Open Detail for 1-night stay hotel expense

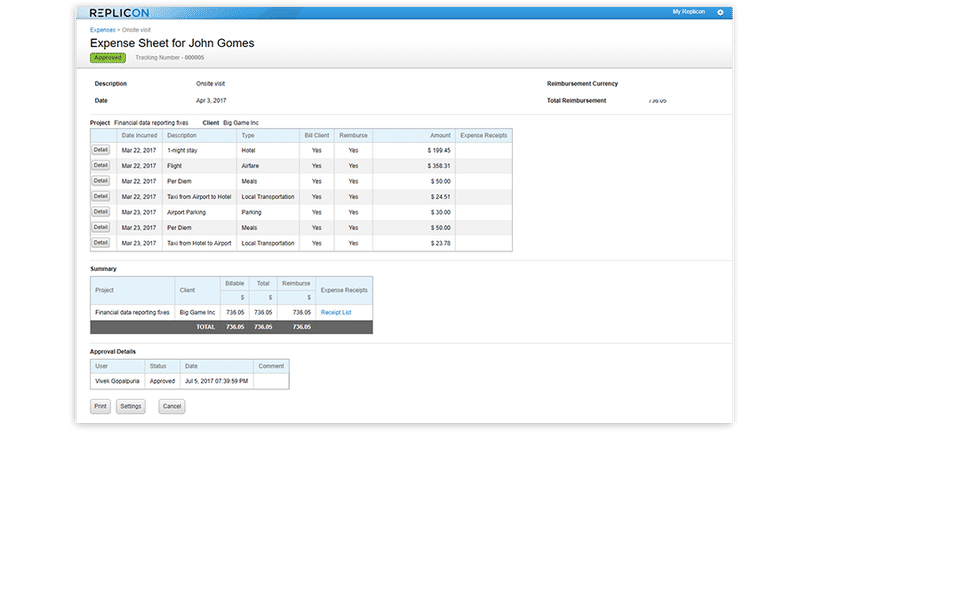(x=100, y=150)
